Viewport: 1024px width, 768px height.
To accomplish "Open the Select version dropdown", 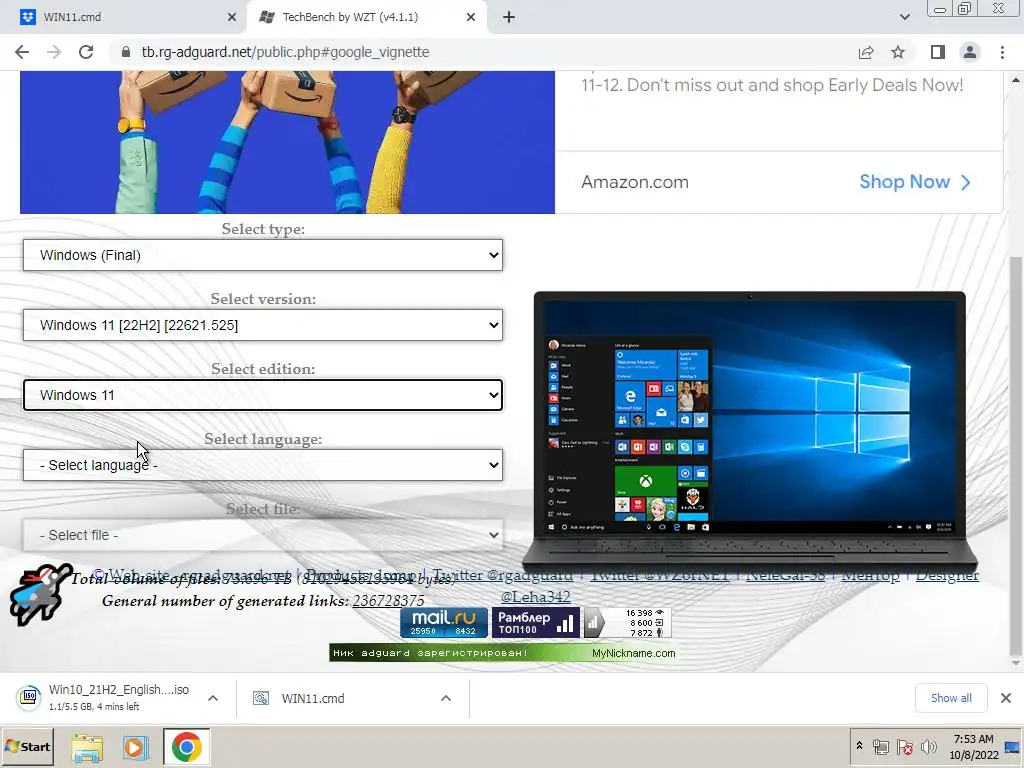I will click(263, 325).
